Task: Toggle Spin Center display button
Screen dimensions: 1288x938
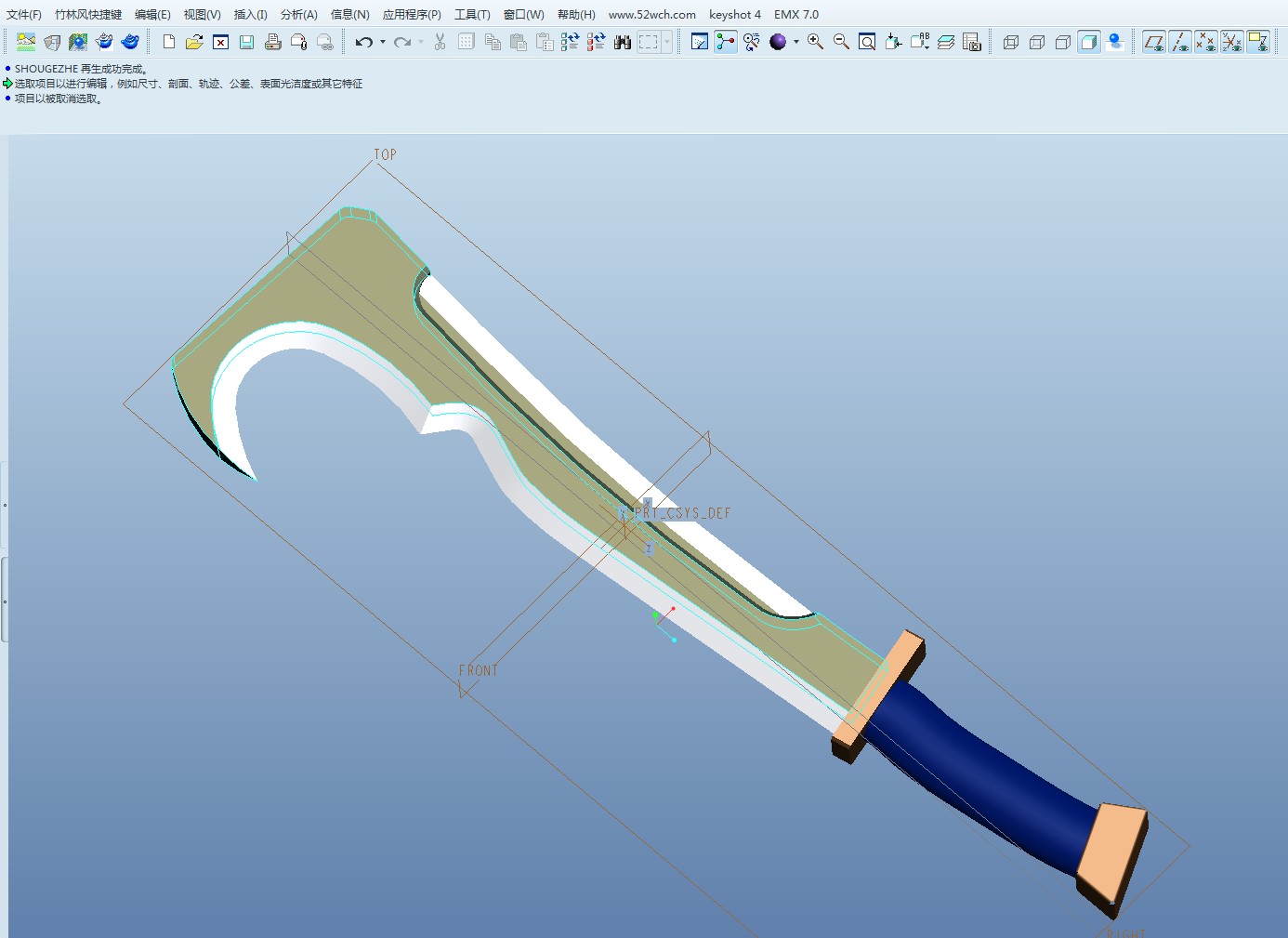Action: [x=726, y=42]
